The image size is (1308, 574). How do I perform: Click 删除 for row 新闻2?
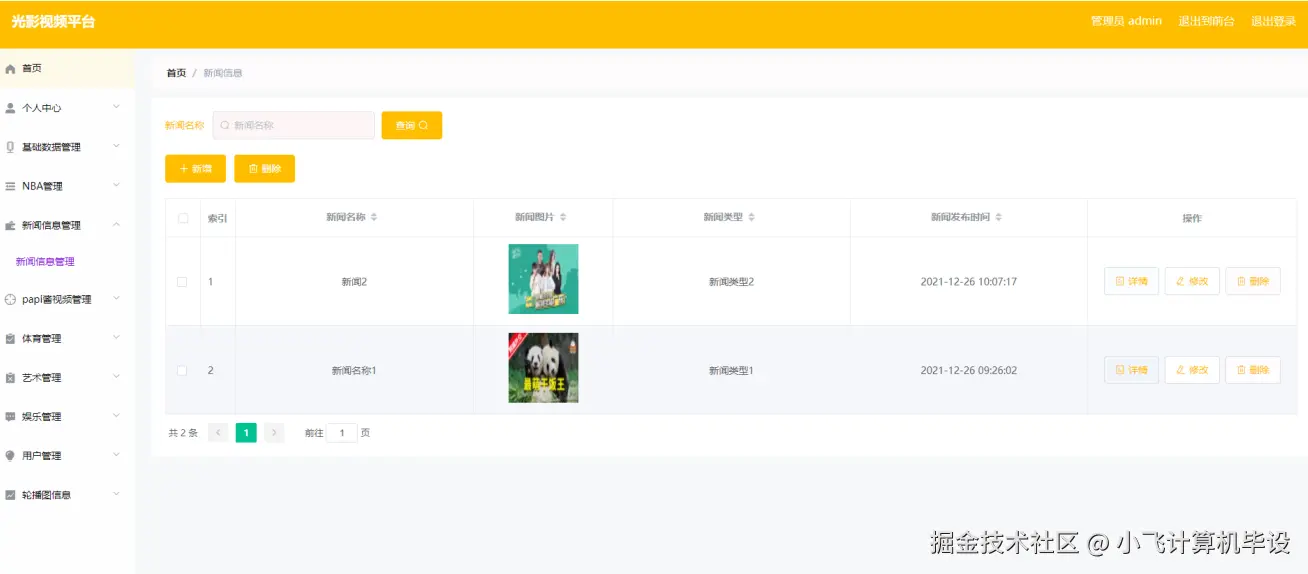point(1253,282)
